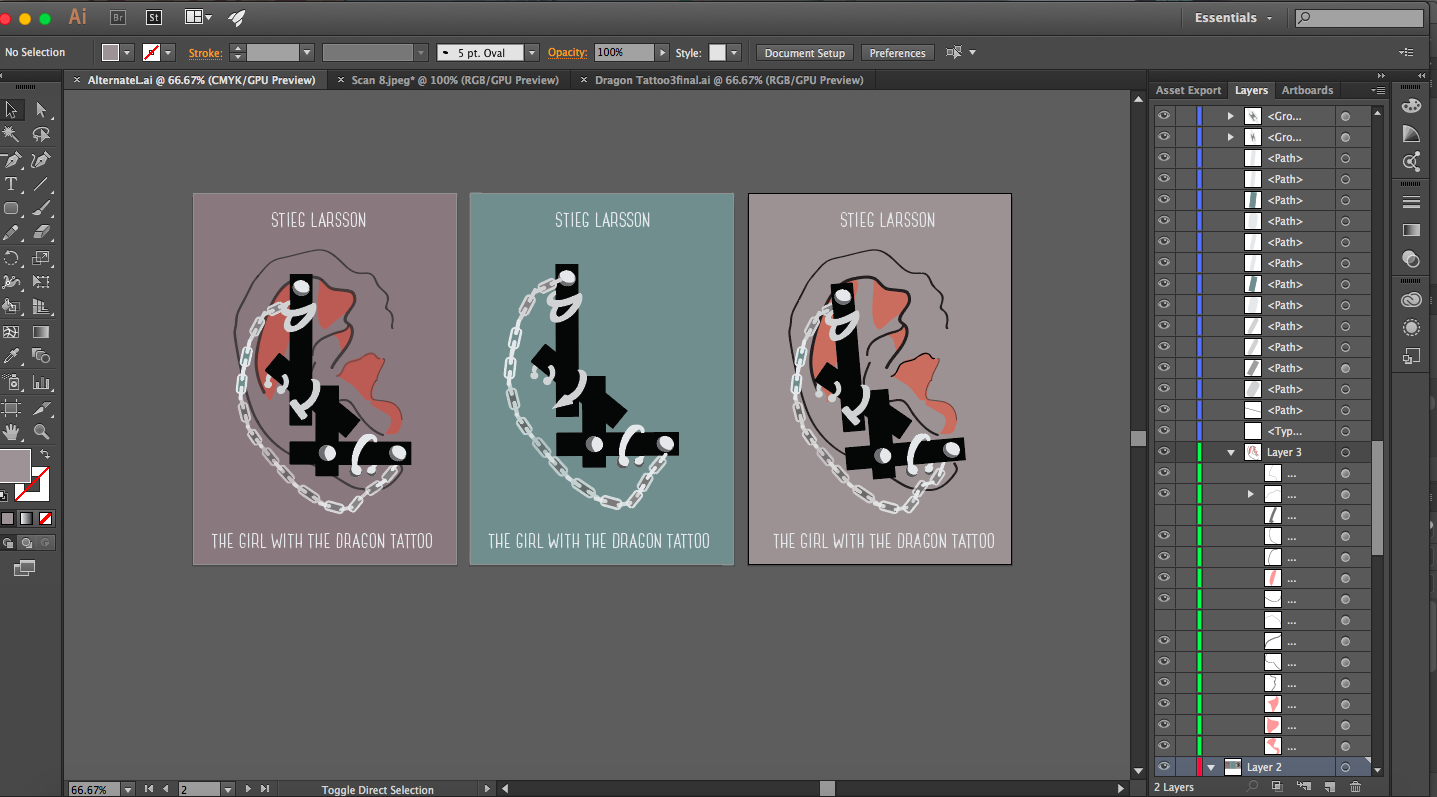Viewport: 1437px width, 797px height.
Task: Hide Layer 3 with its eye icon
Action: click(1163, 452)
